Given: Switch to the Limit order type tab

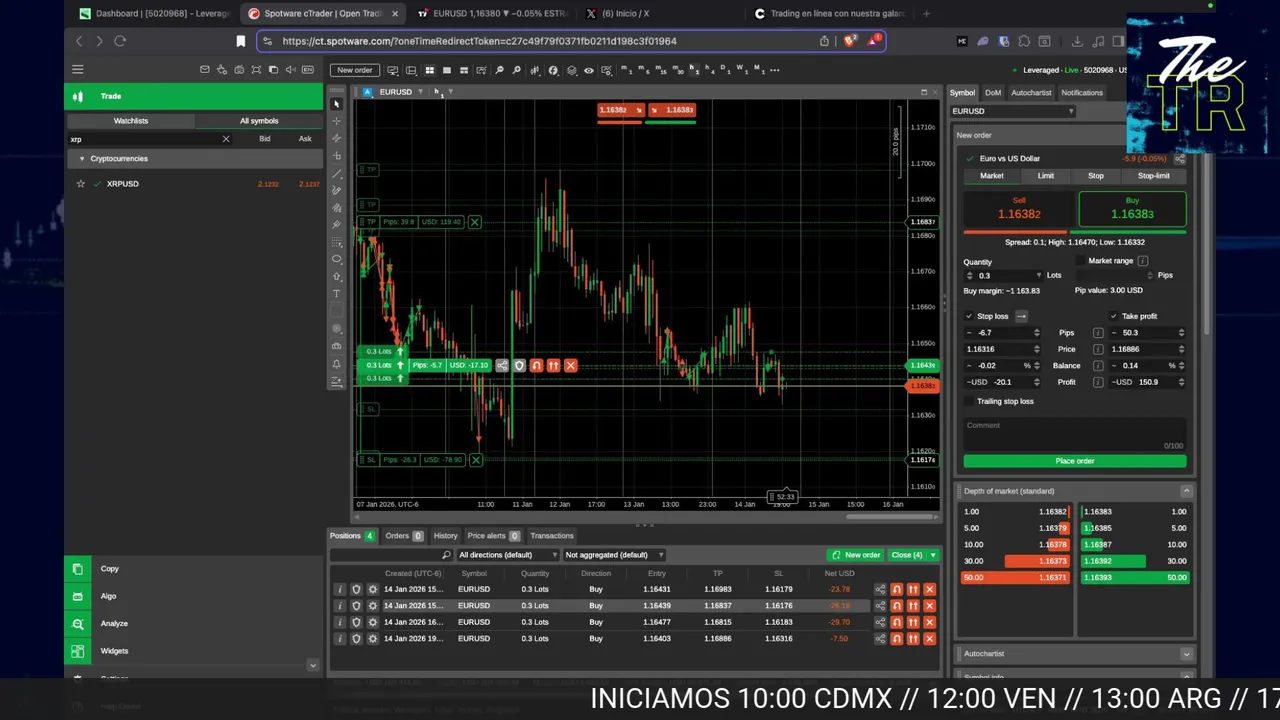Looking at the screenshot, I should [1046, 176].
